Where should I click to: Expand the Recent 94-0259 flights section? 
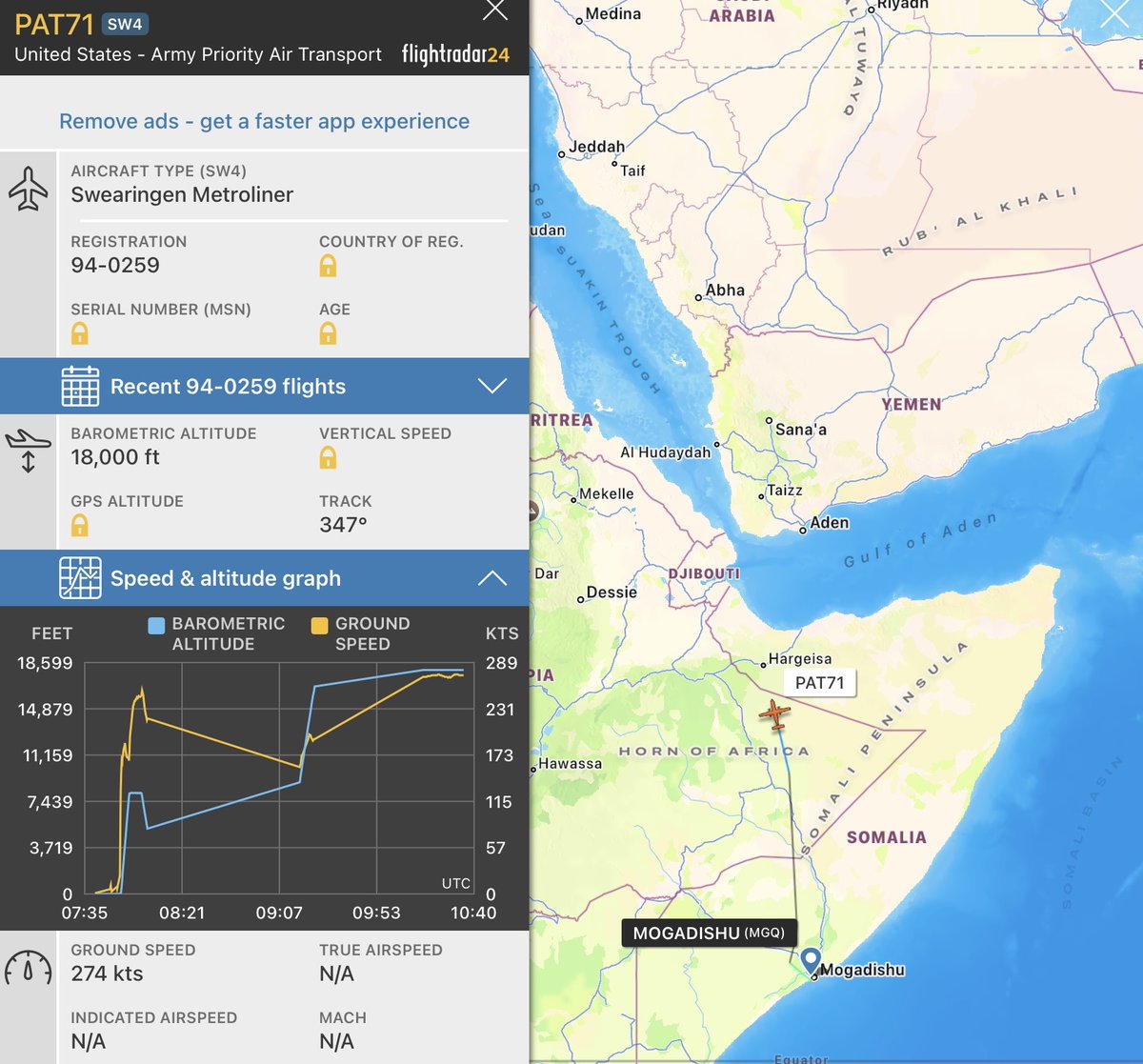(264, 386)
